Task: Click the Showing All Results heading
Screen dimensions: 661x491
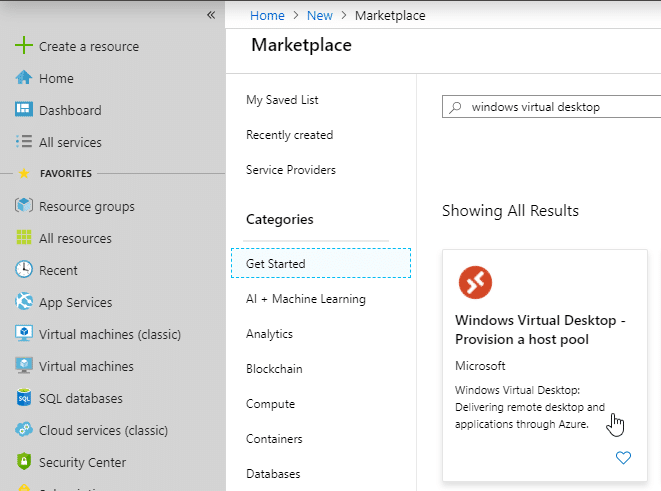Action: coord(510,210)
